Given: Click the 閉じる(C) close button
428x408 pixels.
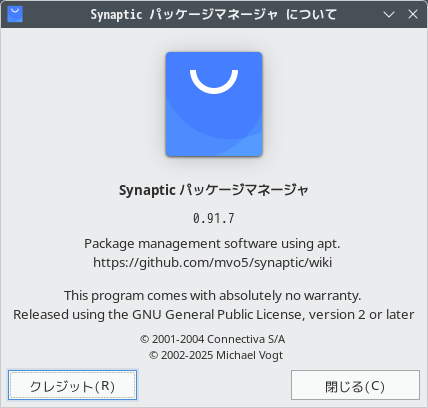Looking at the screenshot, I should (355, 385).
